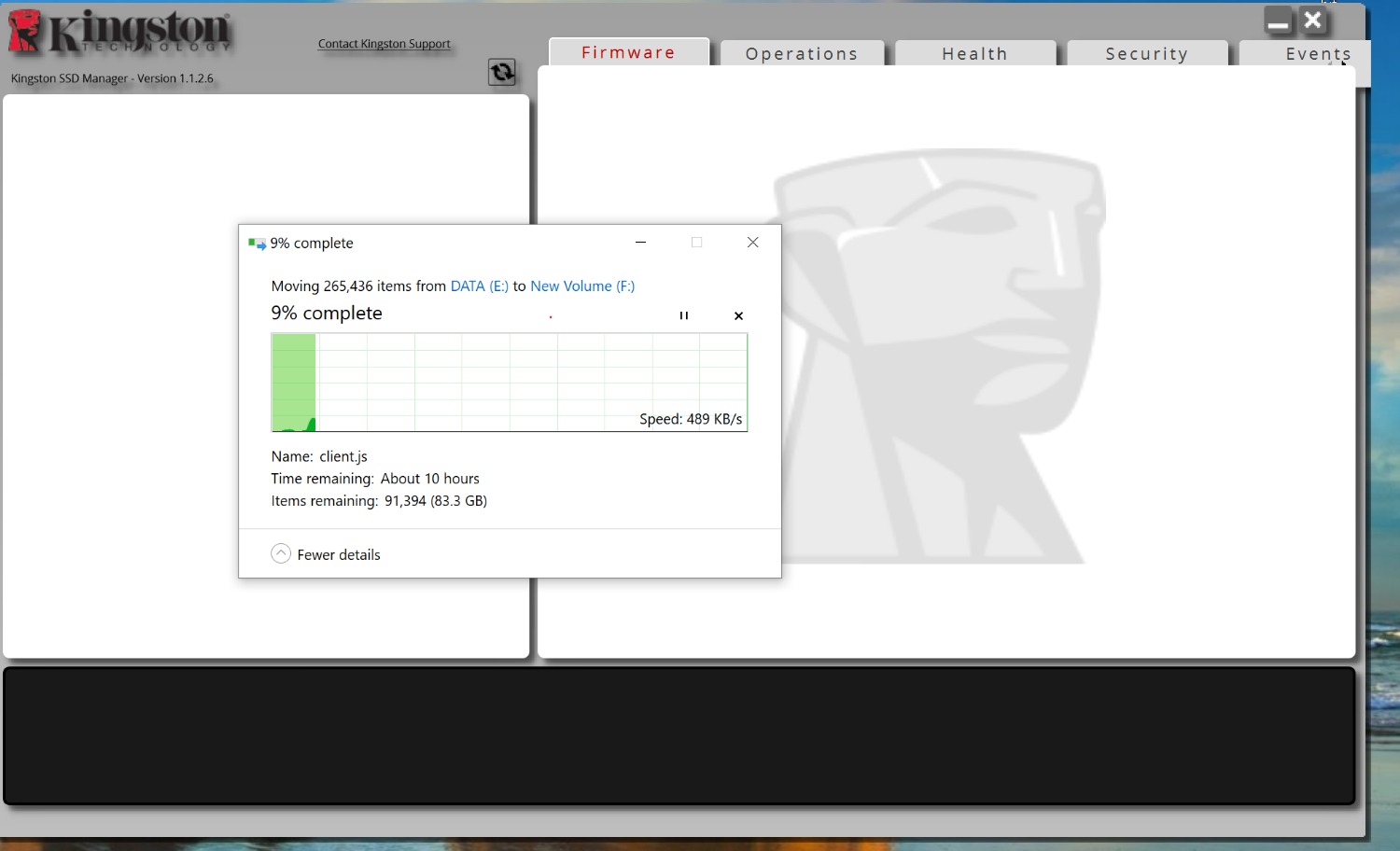This screenshot has width=1400, height=851.
Task: Close the 9% complete transfer dialog
Action: [752, 243]
